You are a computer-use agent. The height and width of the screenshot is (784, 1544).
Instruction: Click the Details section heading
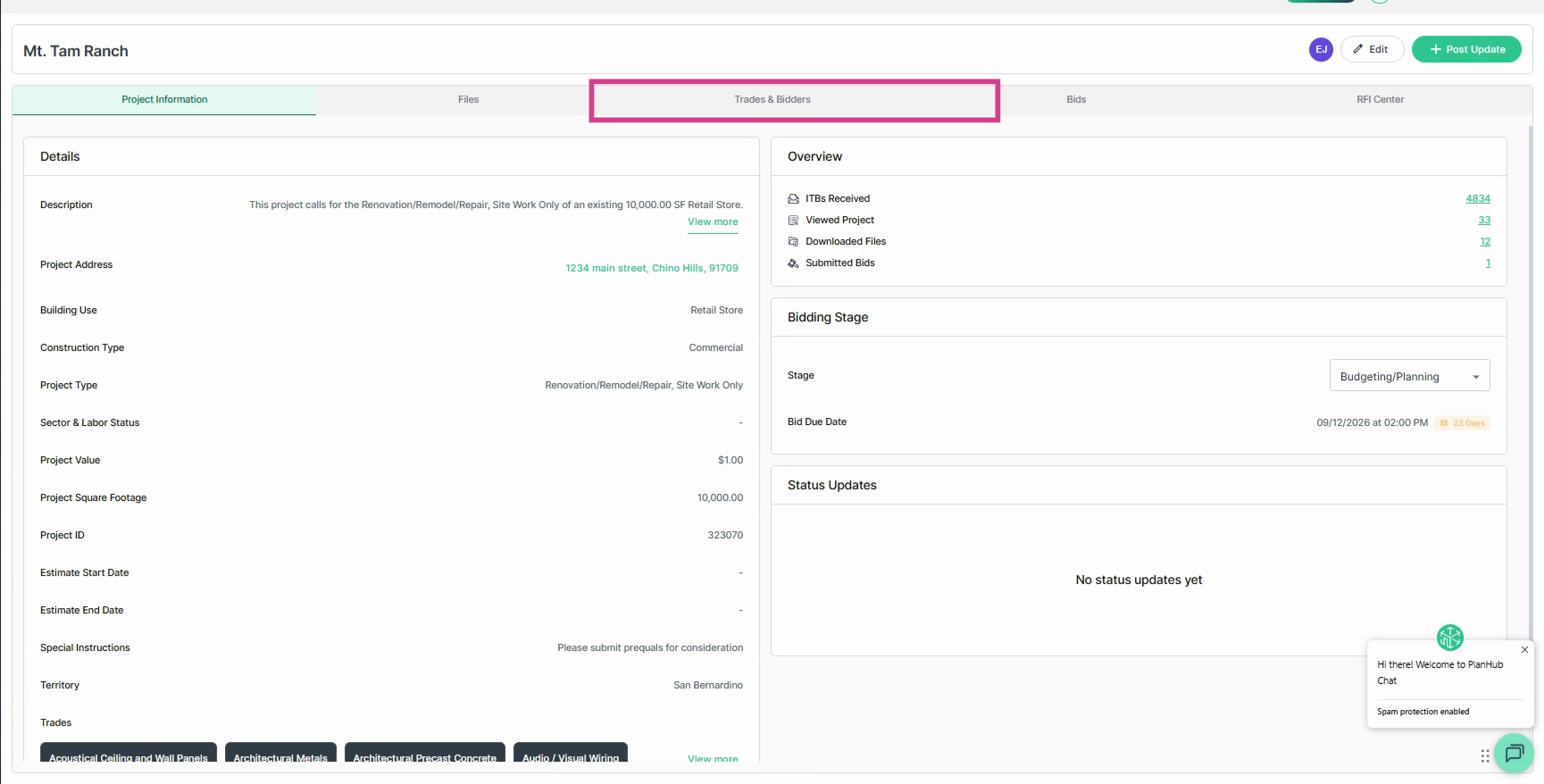coord(60,157)
